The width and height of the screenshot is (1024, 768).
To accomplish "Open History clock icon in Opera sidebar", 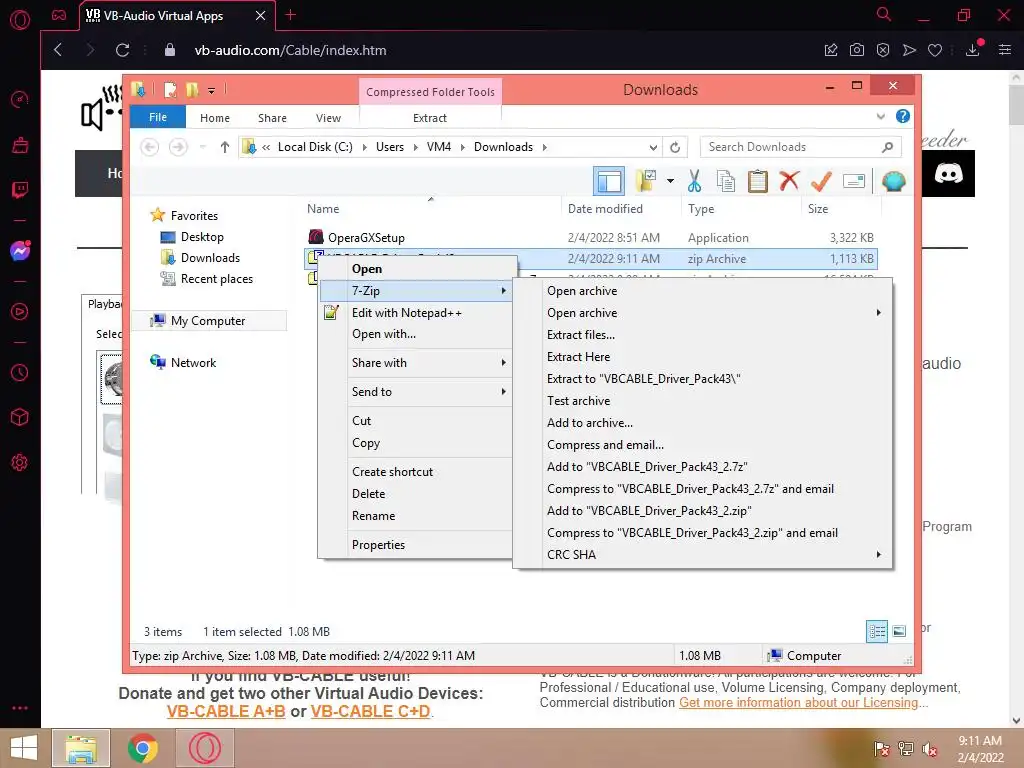I will click(x=20, y=372).
